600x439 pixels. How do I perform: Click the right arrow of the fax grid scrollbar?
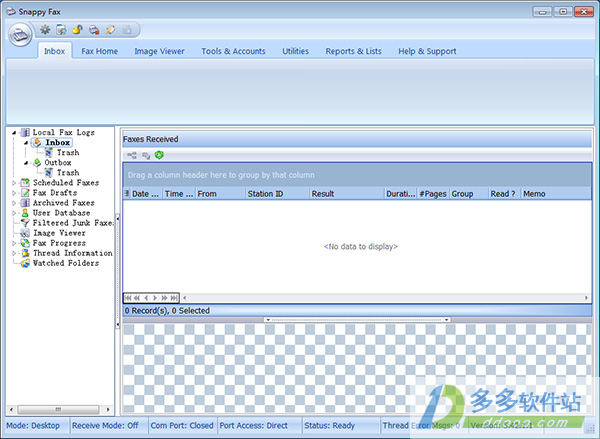click(586, 298)
